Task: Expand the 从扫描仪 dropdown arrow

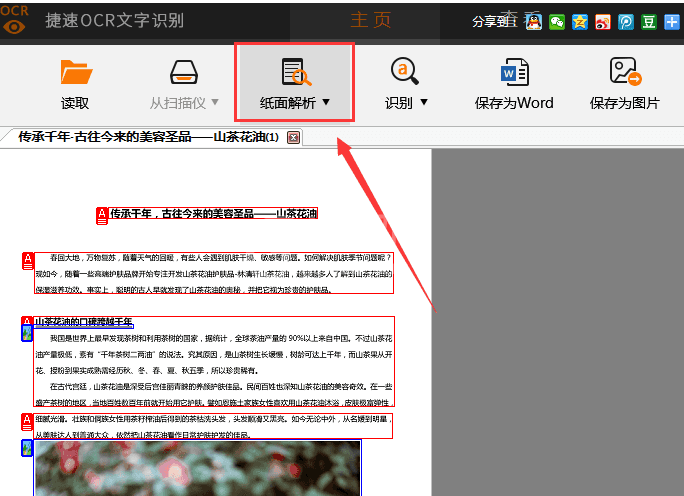Action: click(x=215, y=102)
